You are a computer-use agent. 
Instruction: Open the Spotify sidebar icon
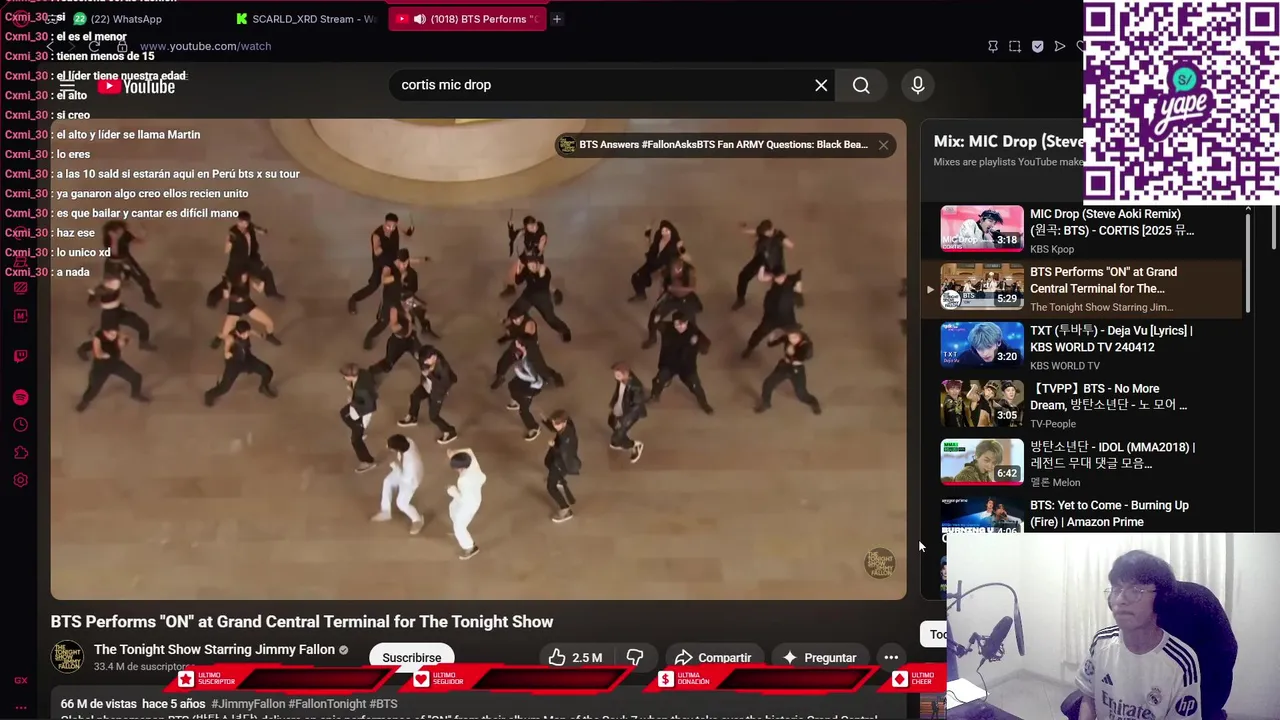pyautogui.click(x=20, y=397)
